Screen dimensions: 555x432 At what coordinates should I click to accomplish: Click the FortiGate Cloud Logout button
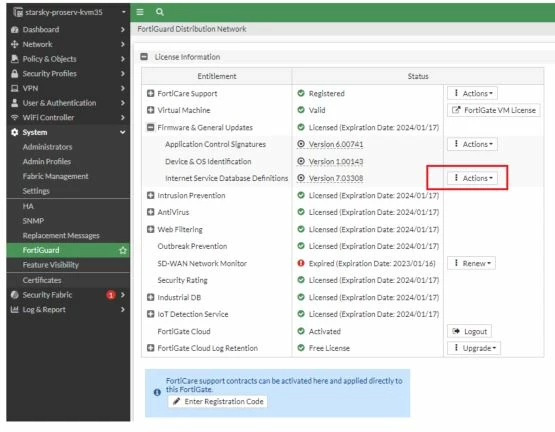(x=469, y=331)
